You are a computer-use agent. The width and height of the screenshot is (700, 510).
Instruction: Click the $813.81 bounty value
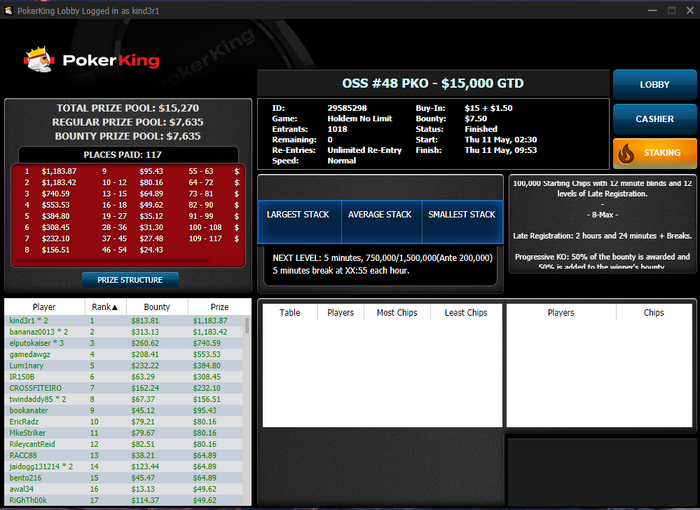145,321
